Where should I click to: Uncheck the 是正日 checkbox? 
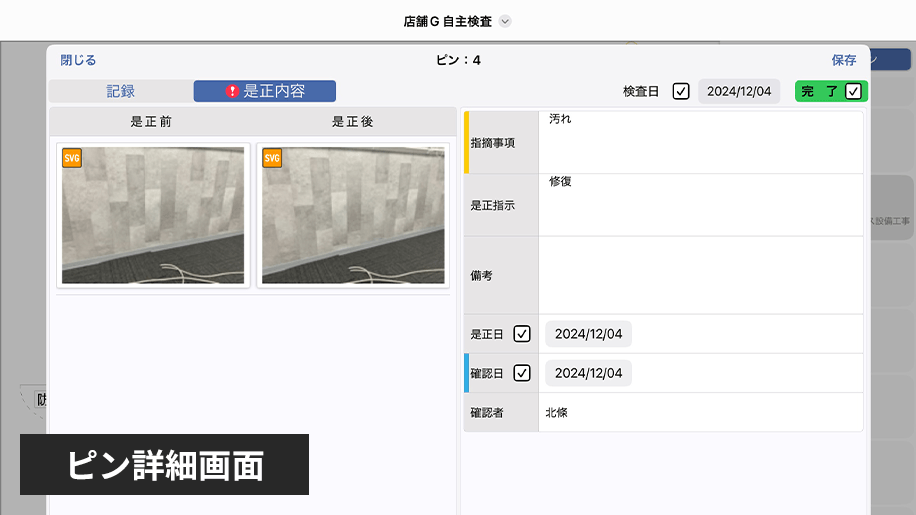point(522,334)
